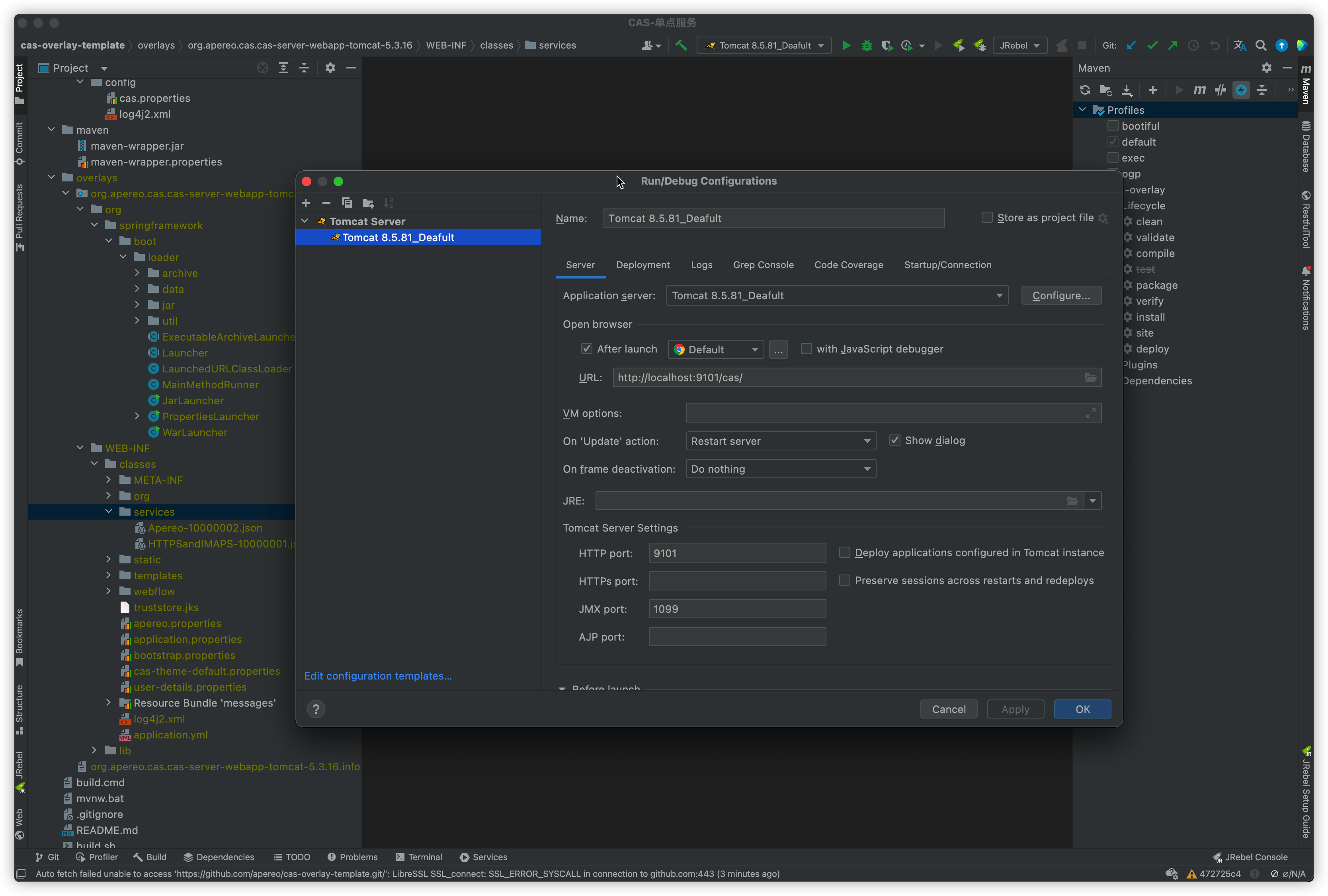Open the translate icon in the toolbar

click(1240, 45)
